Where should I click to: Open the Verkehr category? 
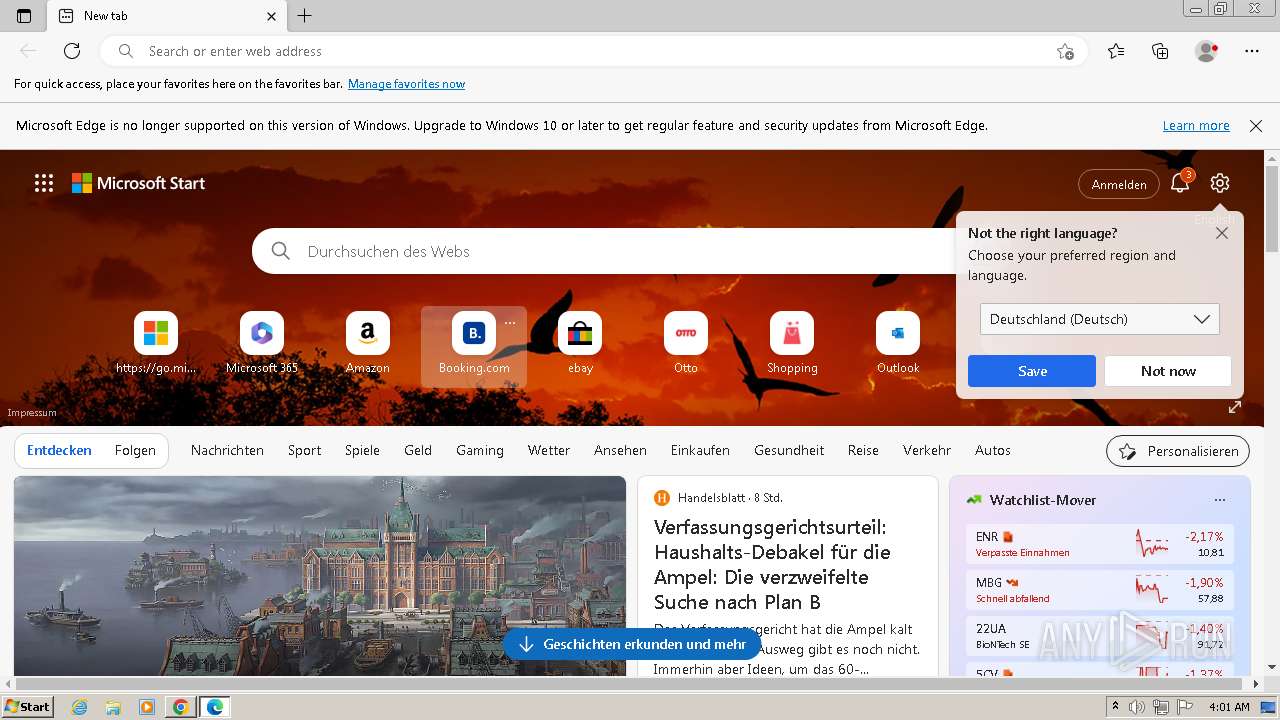click(927, 451)
